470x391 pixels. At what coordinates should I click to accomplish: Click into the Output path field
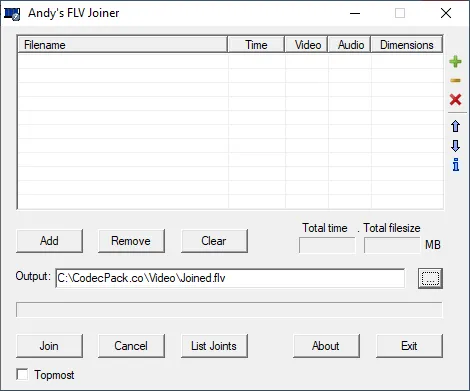pos(230,278)
